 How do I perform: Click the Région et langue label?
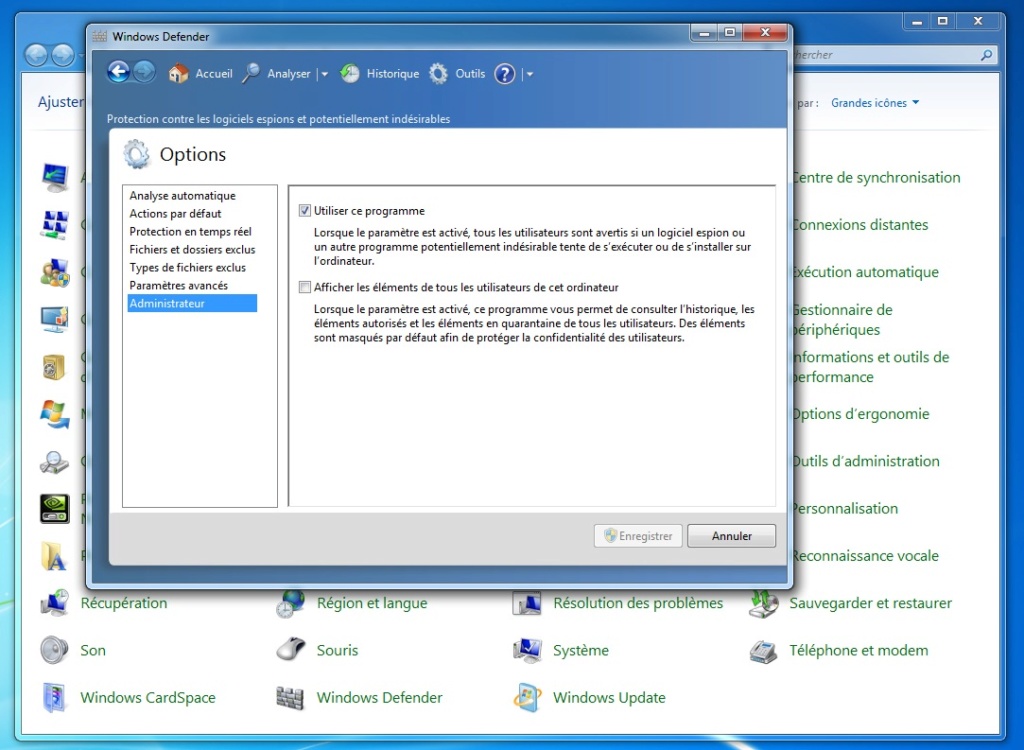pyautogui.click(x=372, y=603)
